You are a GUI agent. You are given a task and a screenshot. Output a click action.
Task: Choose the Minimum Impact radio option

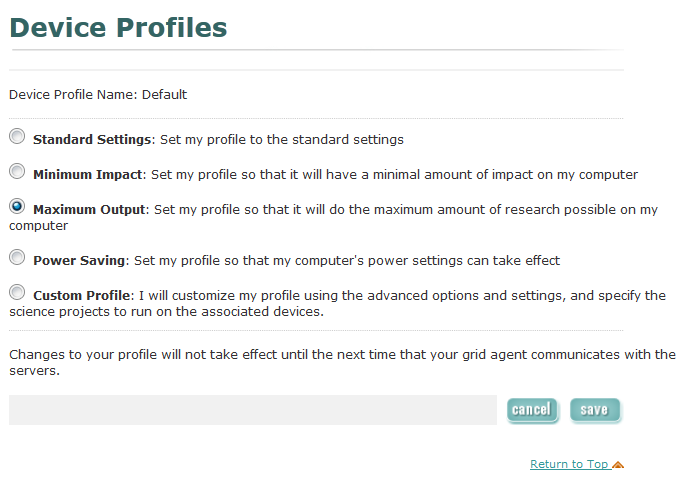pos(17,171)
